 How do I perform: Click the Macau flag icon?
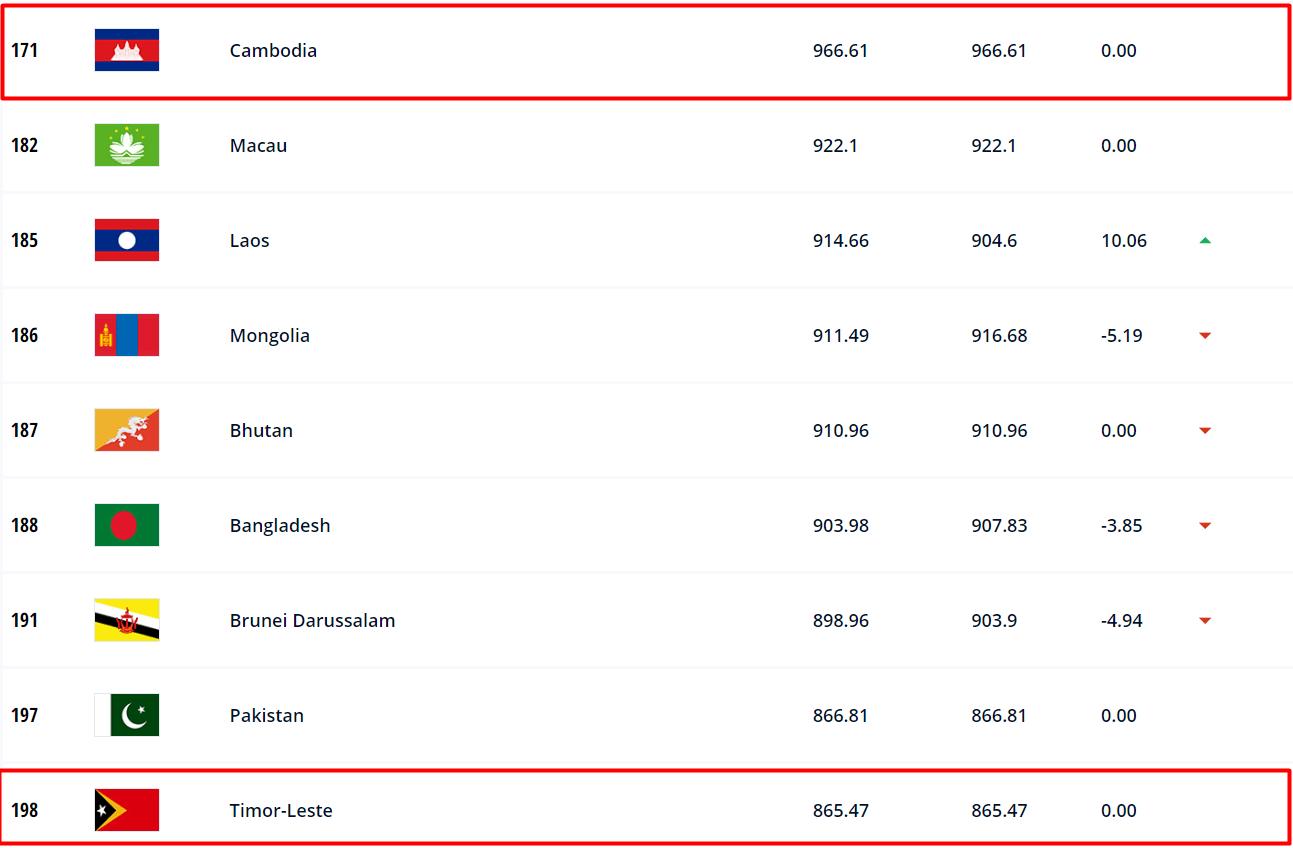tap(127, 145)
